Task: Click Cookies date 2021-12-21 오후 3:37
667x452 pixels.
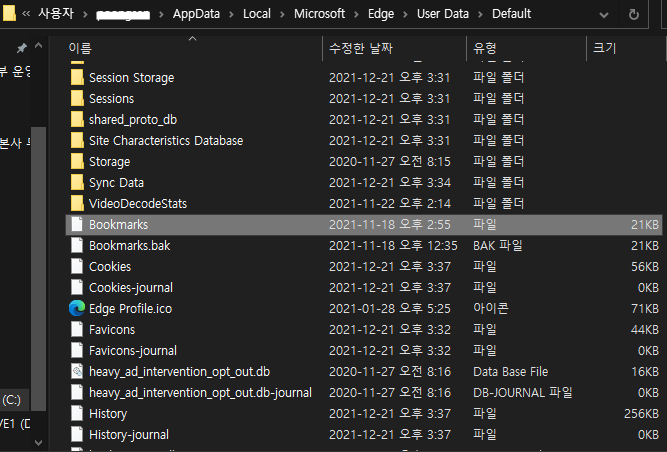Action: [390, 267]
